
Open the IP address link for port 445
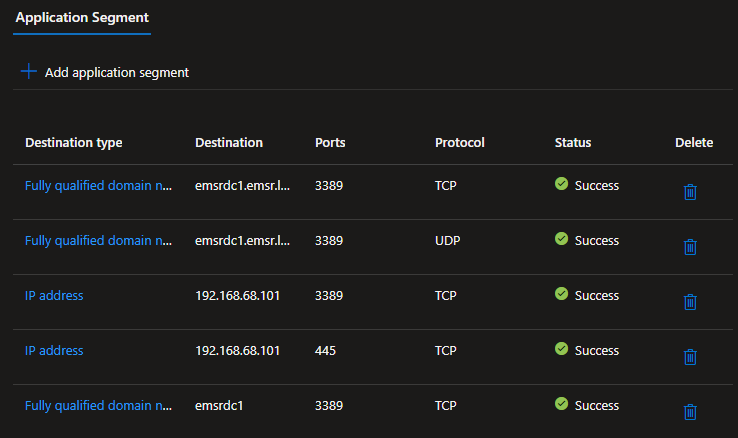pyautogui.click(x=54, y=350)
